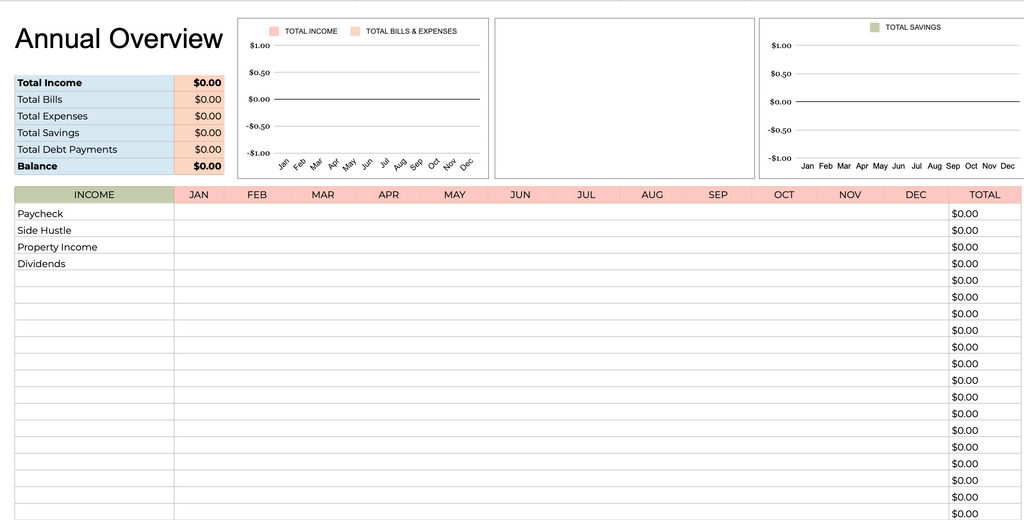Select the empty middle chart area
The width and height of the screenshot is (1024, 520).
(x=624, y=98)
